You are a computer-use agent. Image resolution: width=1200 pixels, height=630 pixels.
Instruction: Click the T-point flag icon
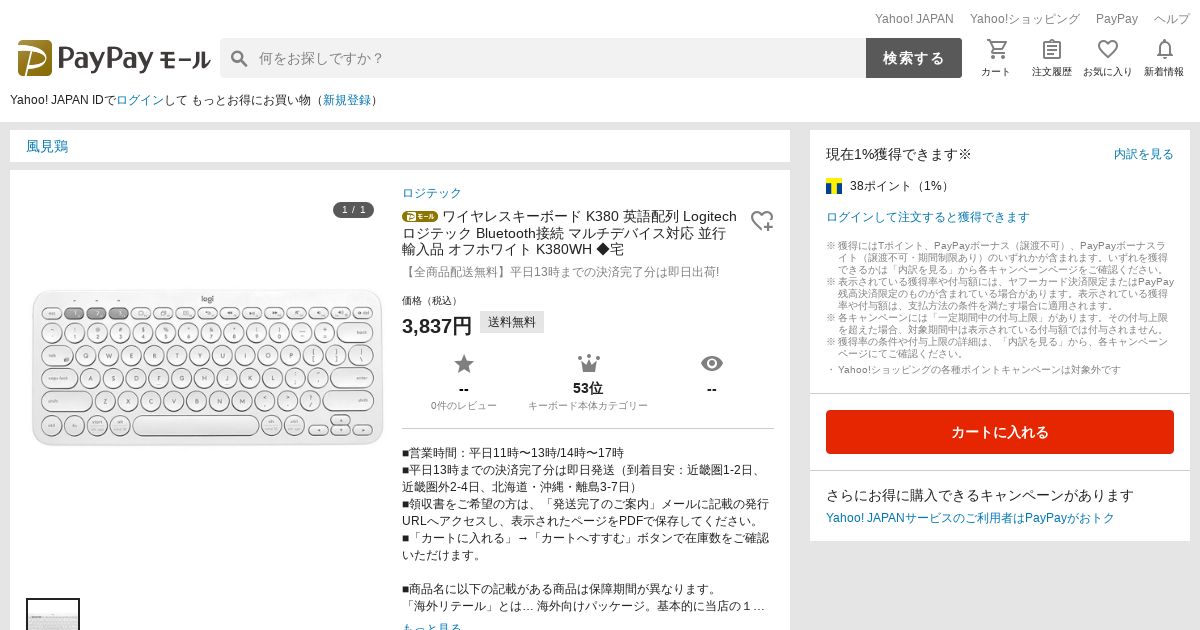[x=834, y=186]
